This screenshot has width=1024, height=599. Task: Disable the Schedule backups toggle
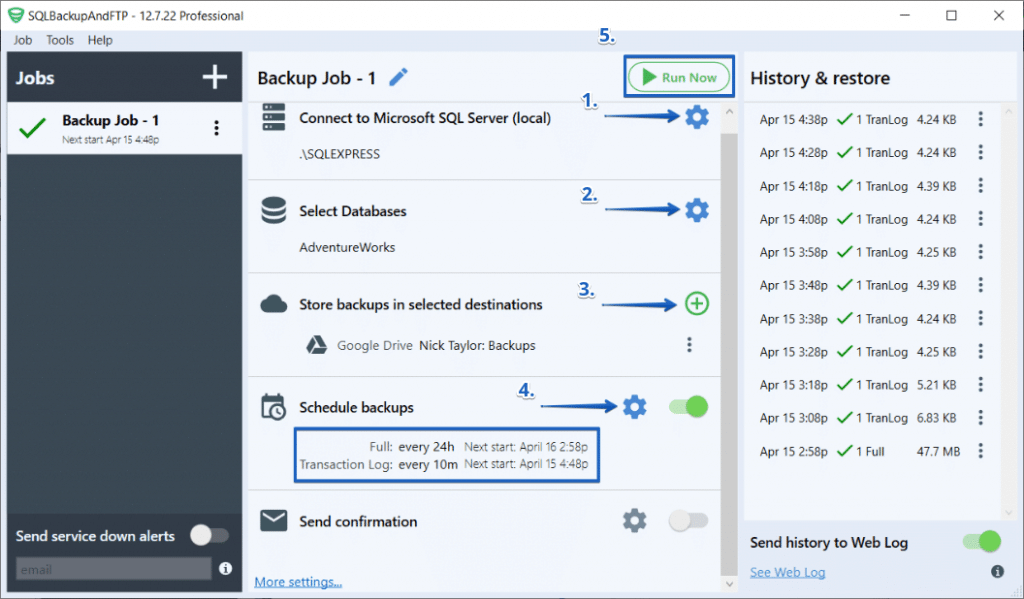[688, 407]
